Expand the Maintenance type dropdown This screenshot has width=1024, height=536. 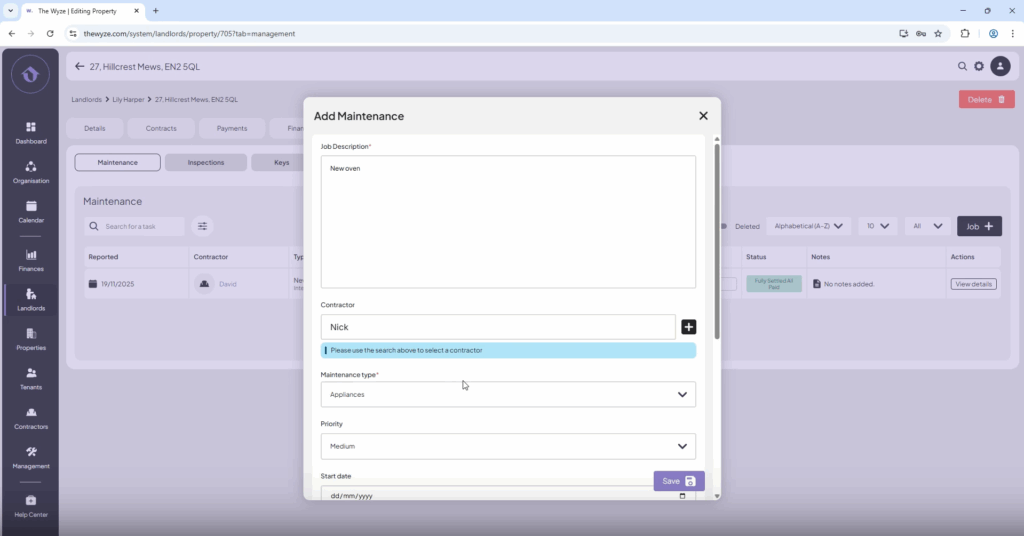[507, 394]
